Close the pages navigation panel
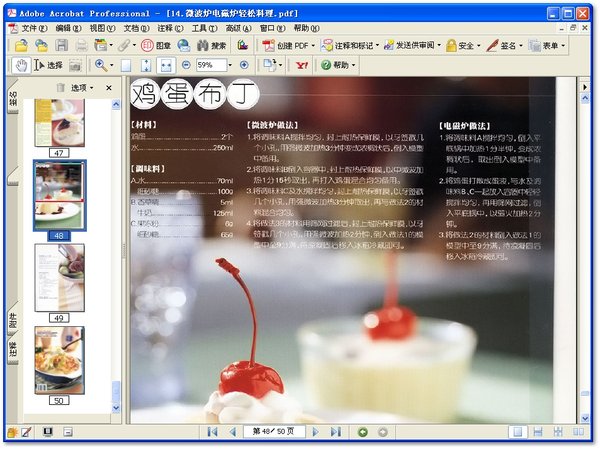Image resolution: width=600 pixels, height=449 pixels. click(x=109, y=88)
